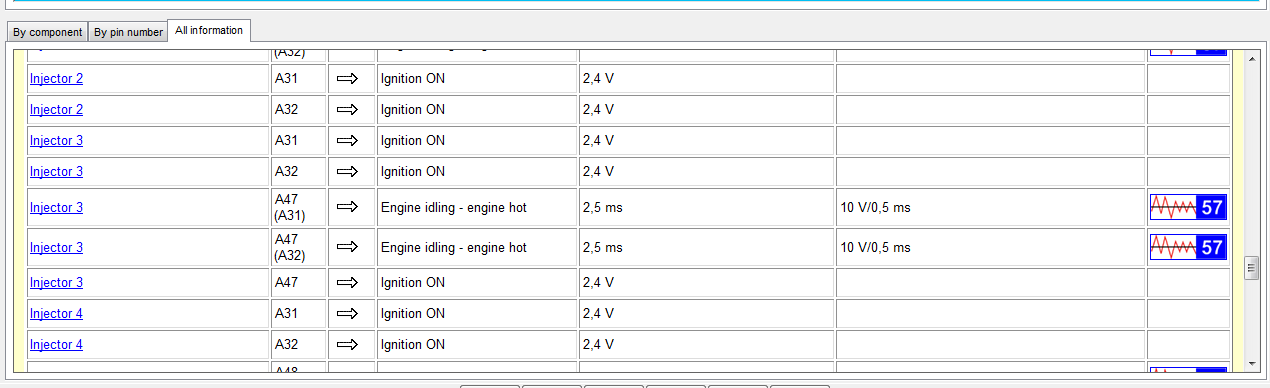Select pin cell A47 (A31)
The image size is (1270, 388).
[x=299, y=207]
